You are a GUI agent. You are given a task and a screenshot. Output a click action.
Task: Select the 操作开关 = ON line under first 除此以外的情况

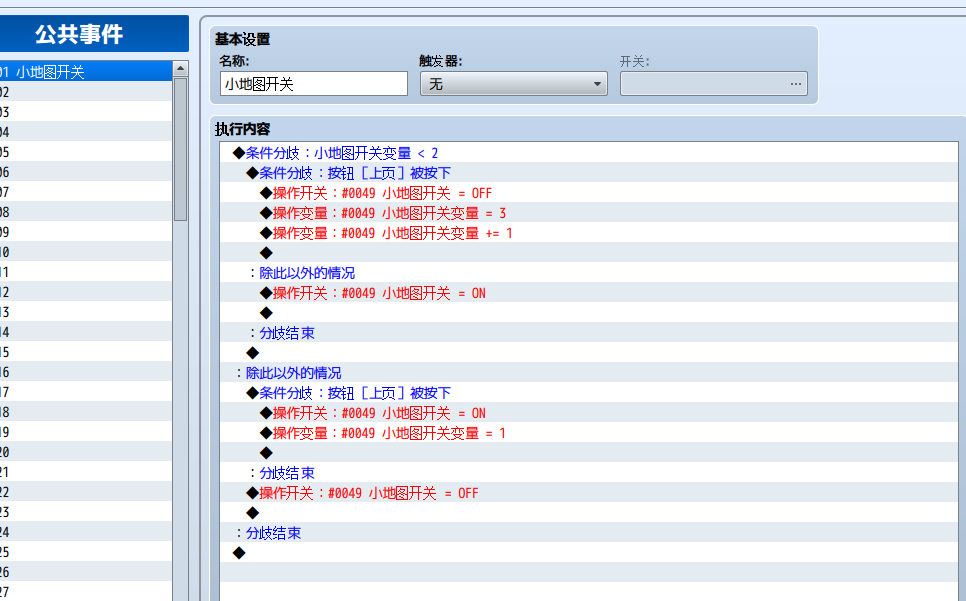click(x=588, y=293)
